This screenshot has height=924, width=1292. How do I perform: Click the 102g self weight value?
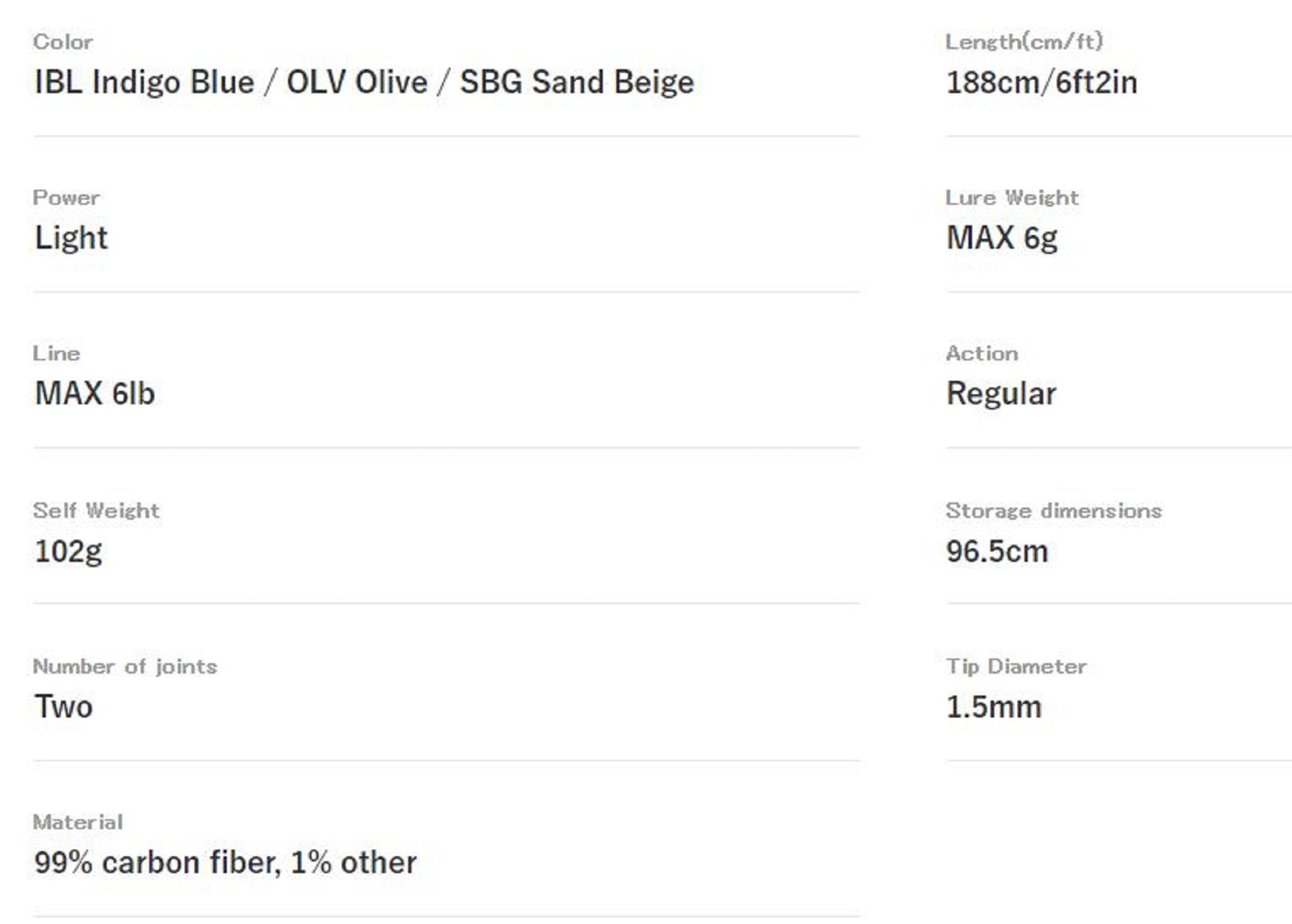pyautogui.click(x=68, y=551)
